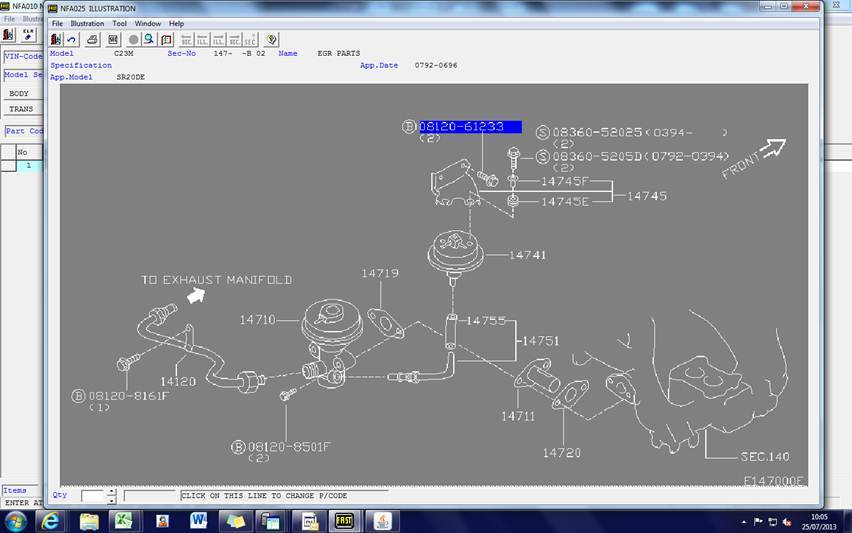Click the lightbulb help icon in the toolbar
Viewport: 852px width, 533px height.
(271, 39)
